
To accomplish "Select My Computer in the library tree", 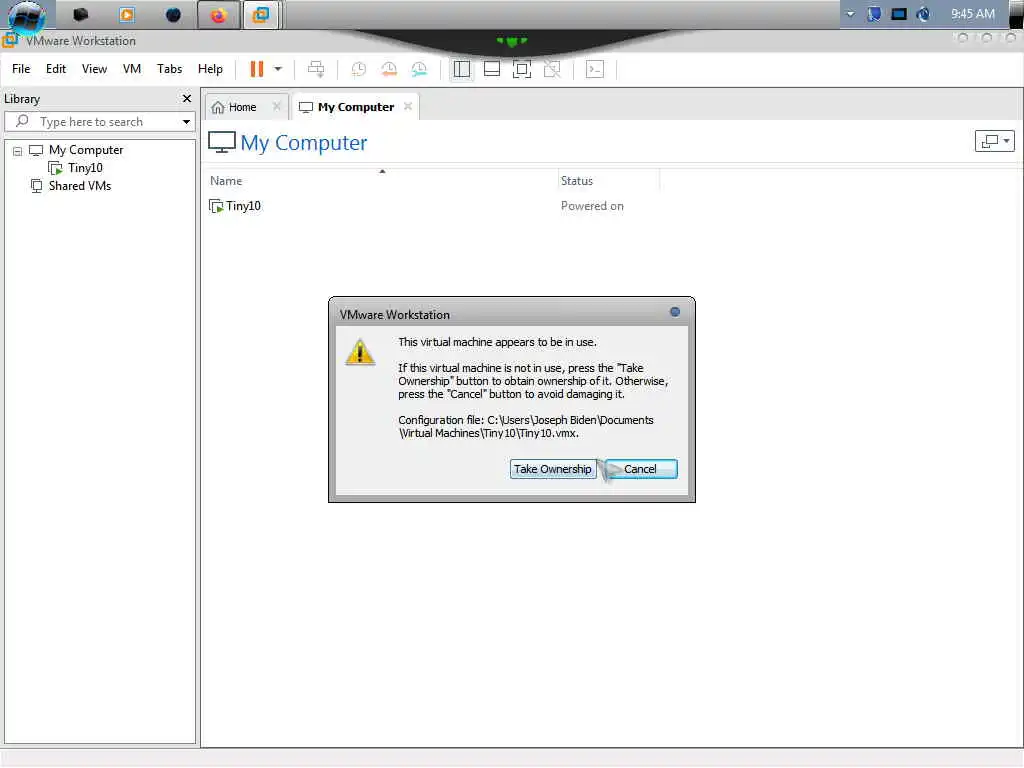I will click(86, 150).
